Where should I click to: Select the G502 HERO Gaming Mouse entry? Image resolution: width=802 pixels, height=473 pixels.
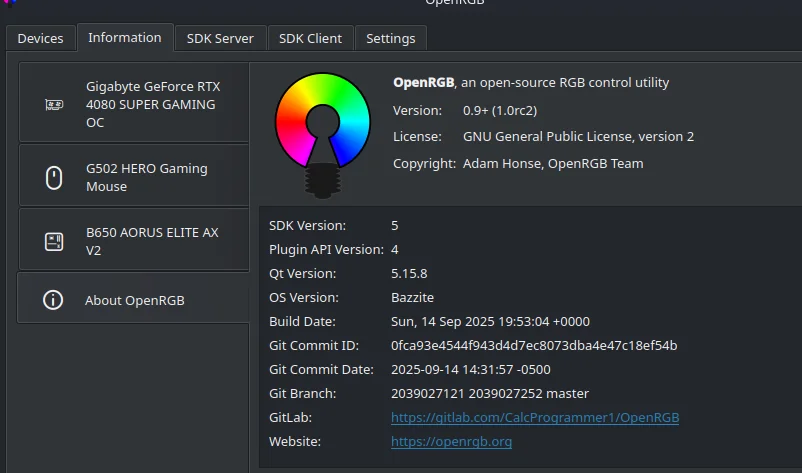[134, 175]
